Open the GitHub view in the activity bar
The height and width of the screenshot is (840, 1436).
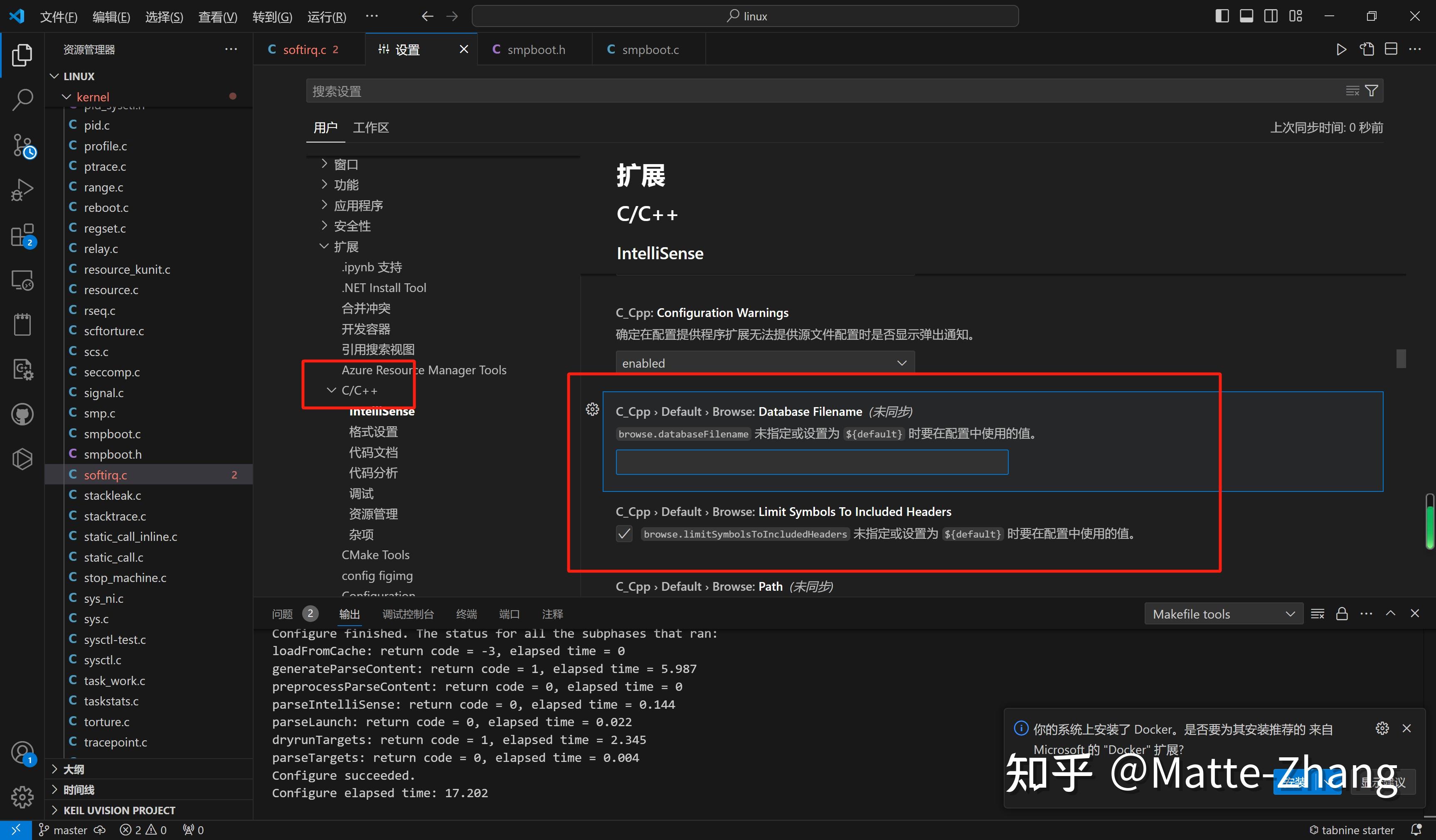(23, 414)
